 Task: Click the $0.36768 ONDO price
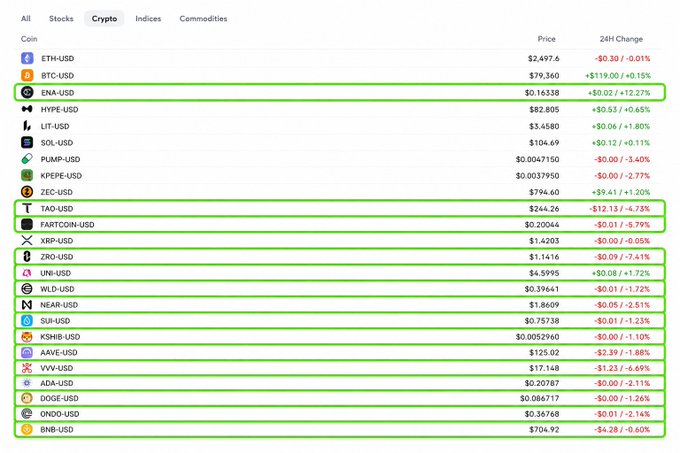tap(542, 414)
